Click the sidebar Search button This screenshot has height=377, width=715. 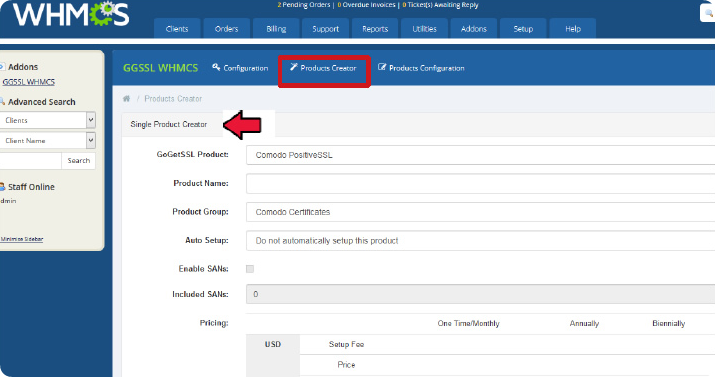click(78, 161)
